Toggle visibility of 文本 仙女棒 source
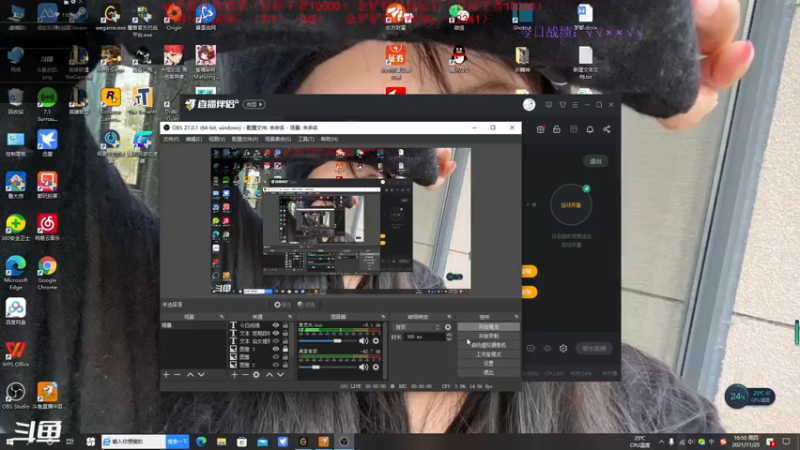This screenshot has height=450, width=800. tap(276, 341)
